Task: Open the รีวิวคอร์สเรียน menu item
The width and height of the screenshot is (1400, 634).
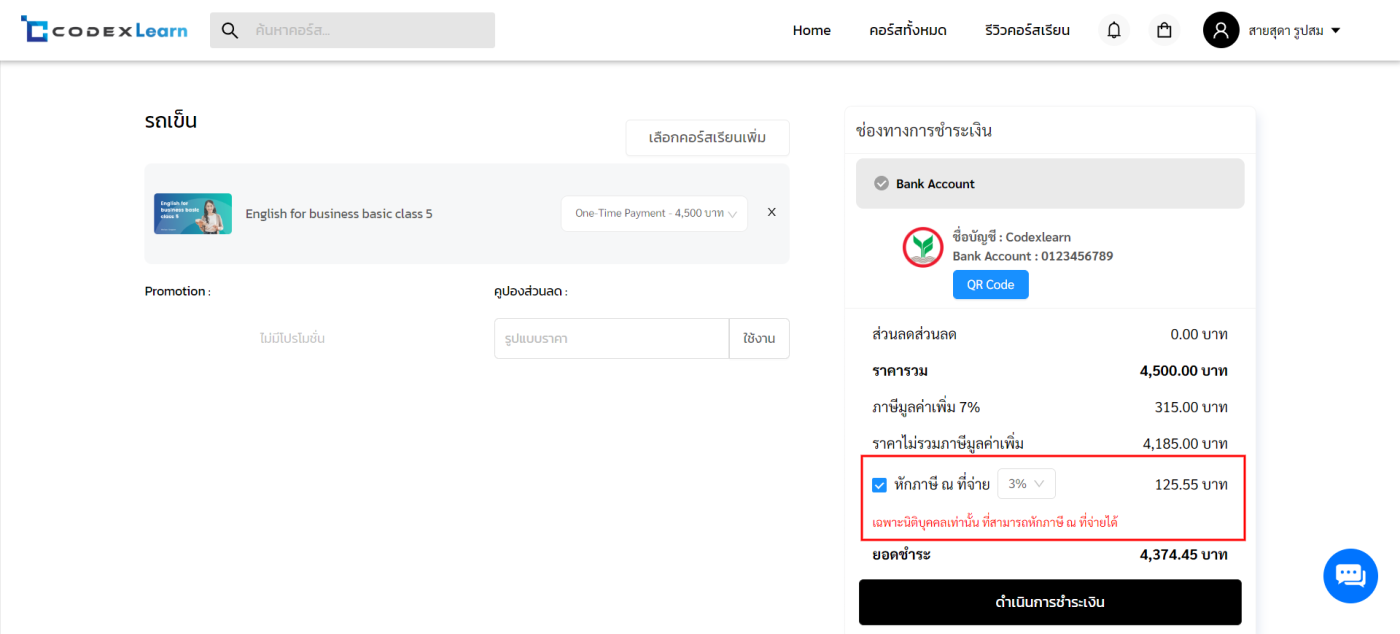Action: (x=1026, y=30)
